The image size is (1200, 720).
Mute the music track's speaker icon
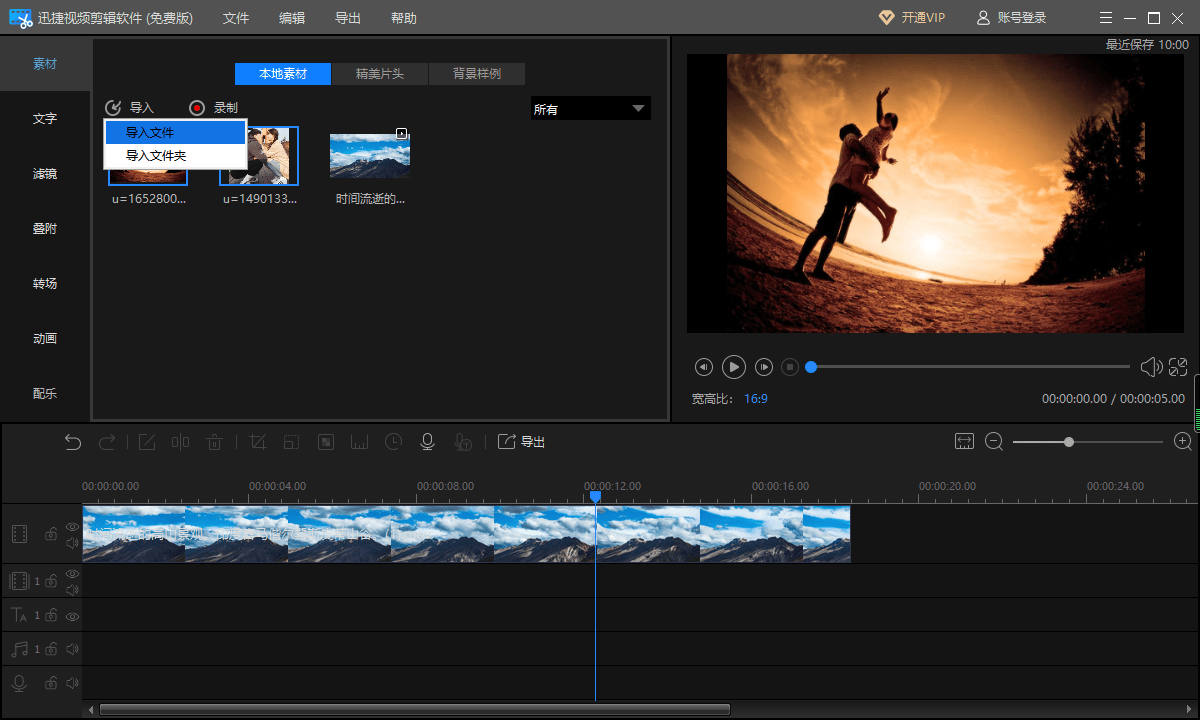72,650
